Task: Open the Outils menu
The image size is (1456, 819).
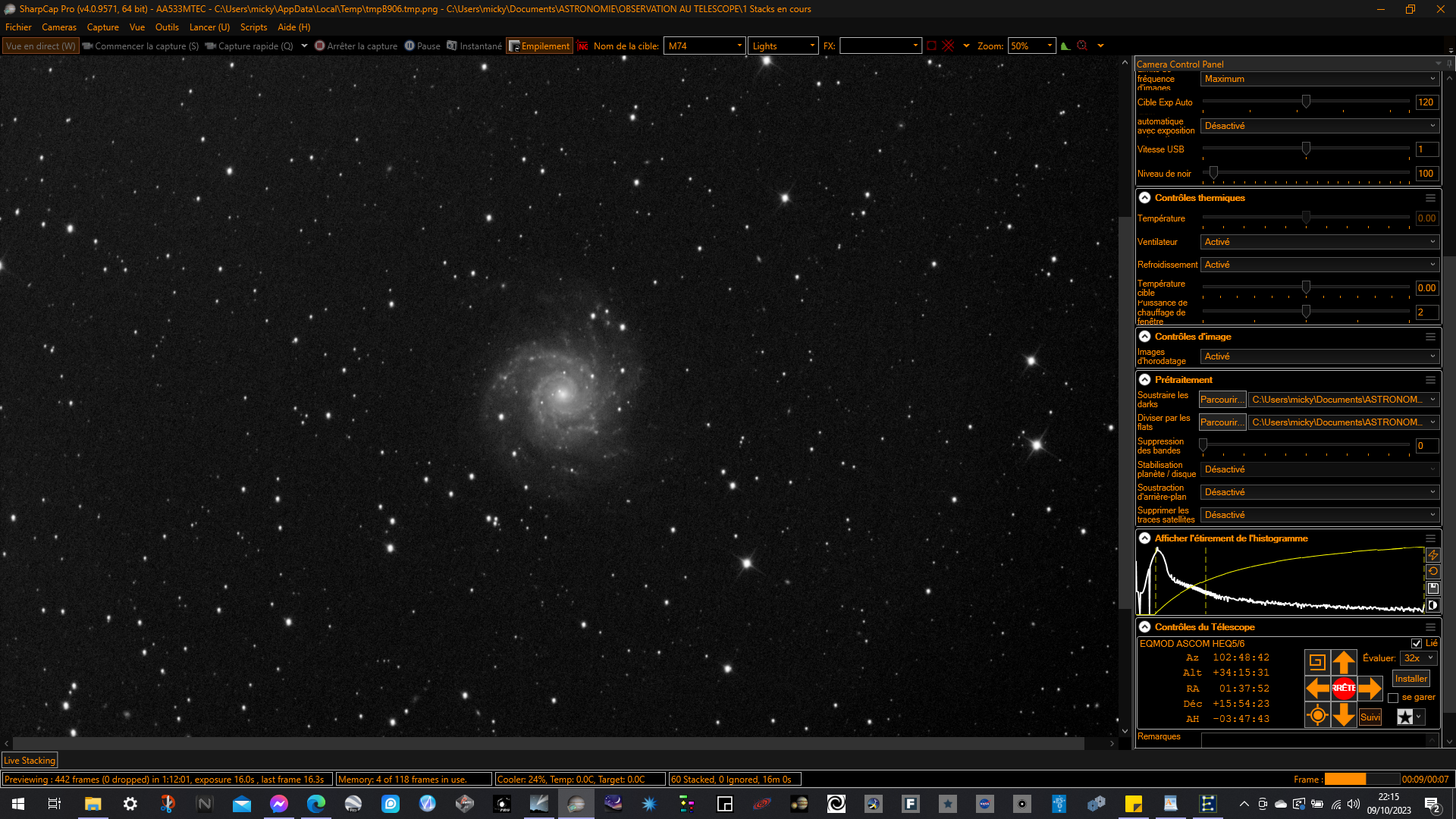Action: point(167,27)
